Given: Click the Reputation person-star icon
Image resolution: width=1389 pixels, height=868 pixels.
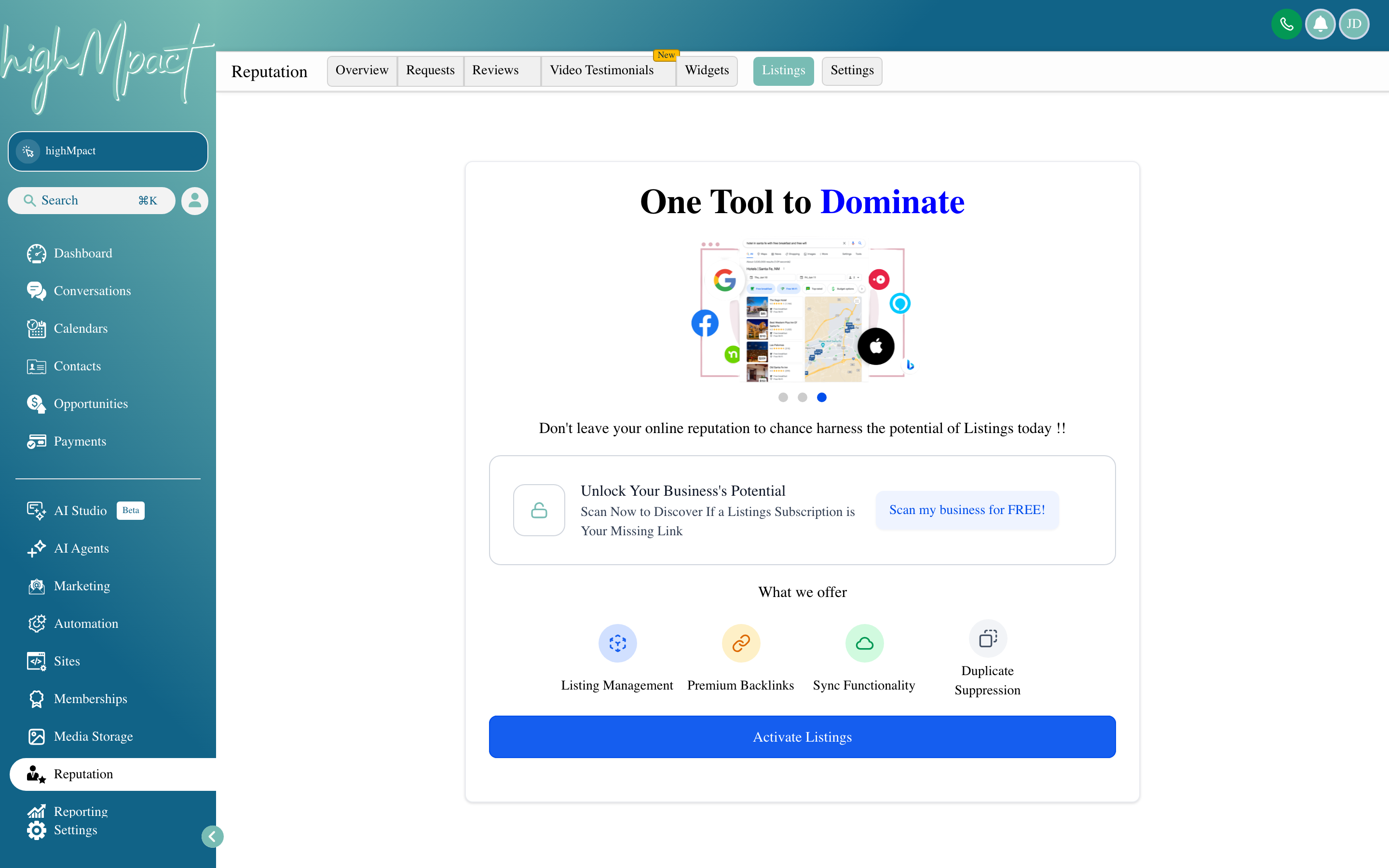Looking at the screenshot, I should coord(36,774).
